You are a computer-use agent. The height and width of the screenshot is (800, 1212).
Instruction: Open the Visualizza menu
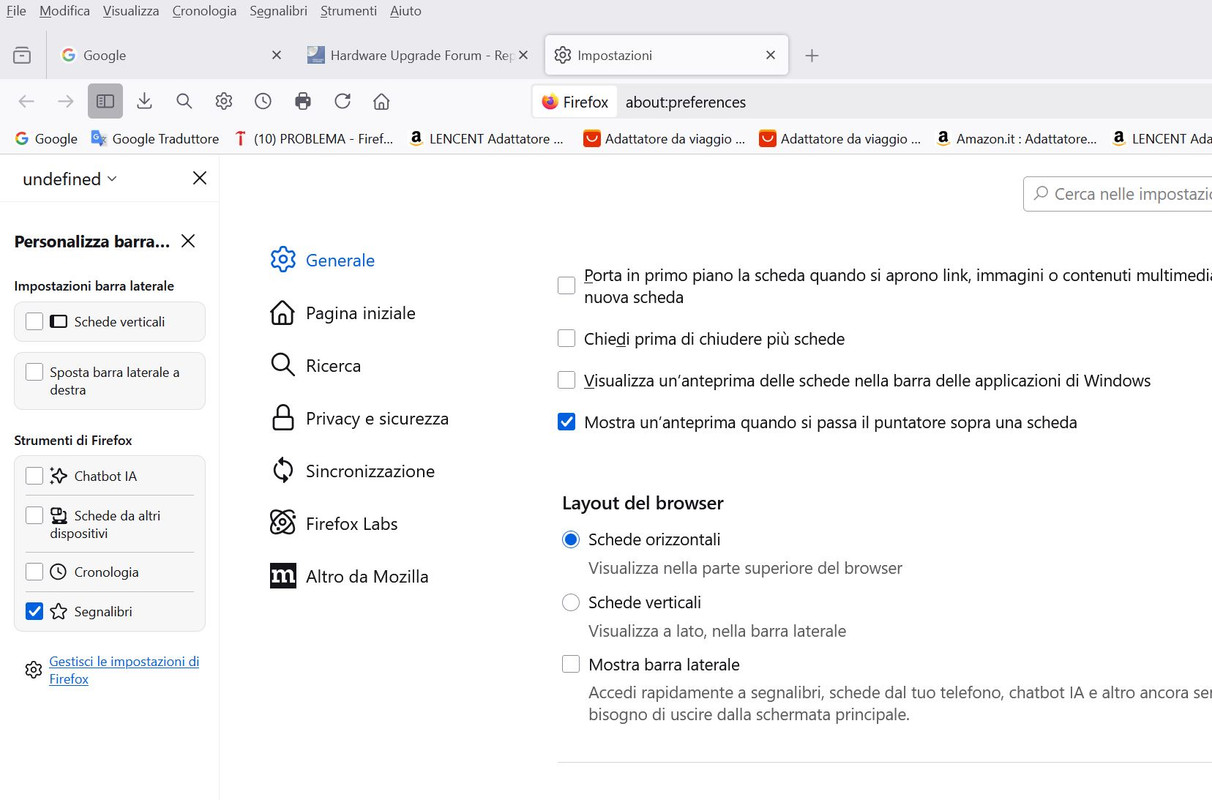tap(131, 11)
